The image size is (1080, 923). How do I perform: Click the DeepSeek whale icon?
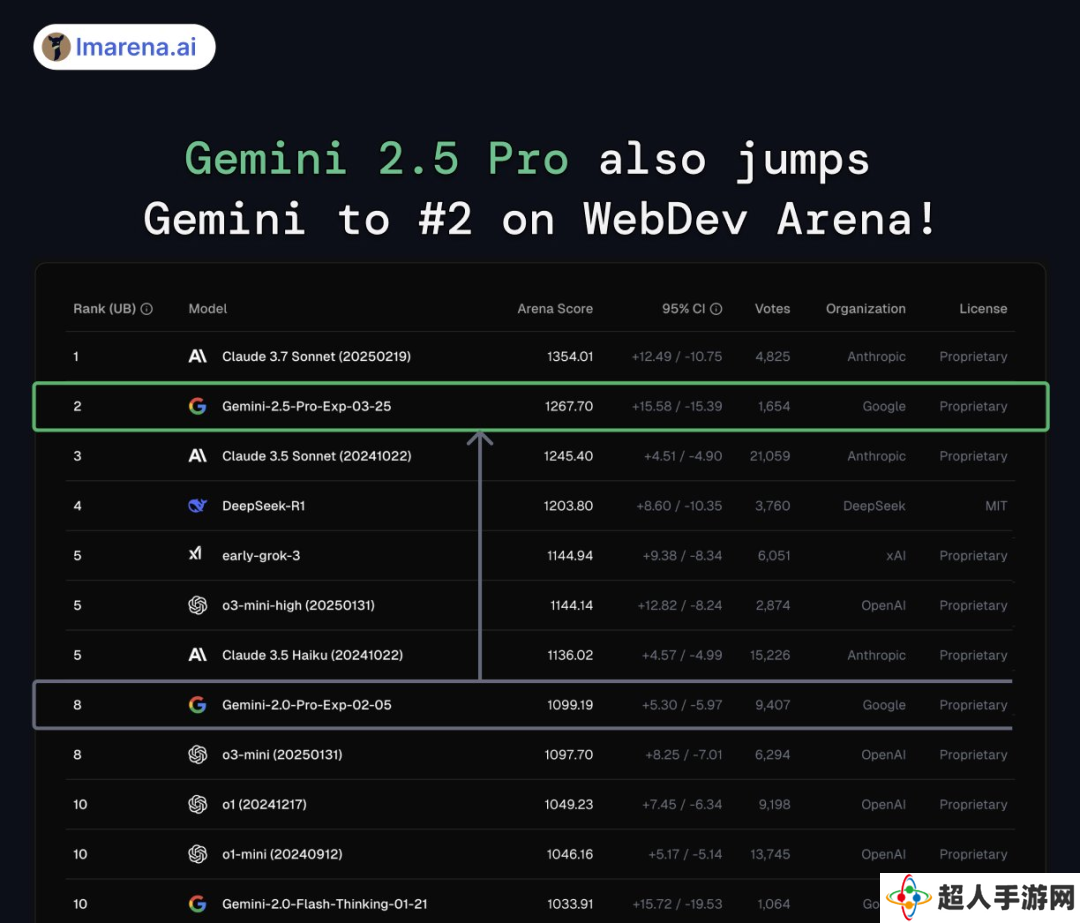[x=198, y=506]
